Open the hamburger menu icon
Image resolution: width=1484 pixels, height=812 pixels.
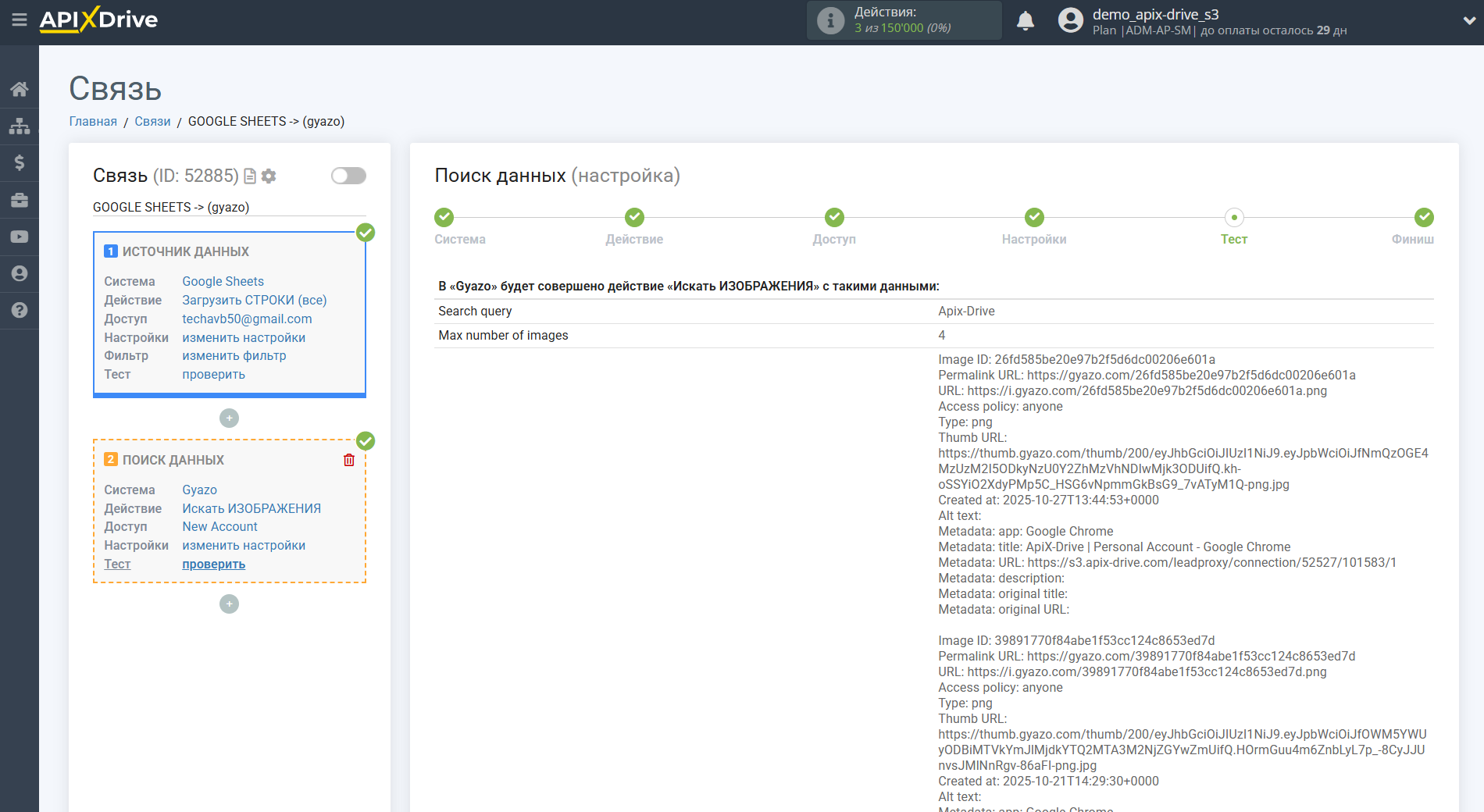coord(20,20)
